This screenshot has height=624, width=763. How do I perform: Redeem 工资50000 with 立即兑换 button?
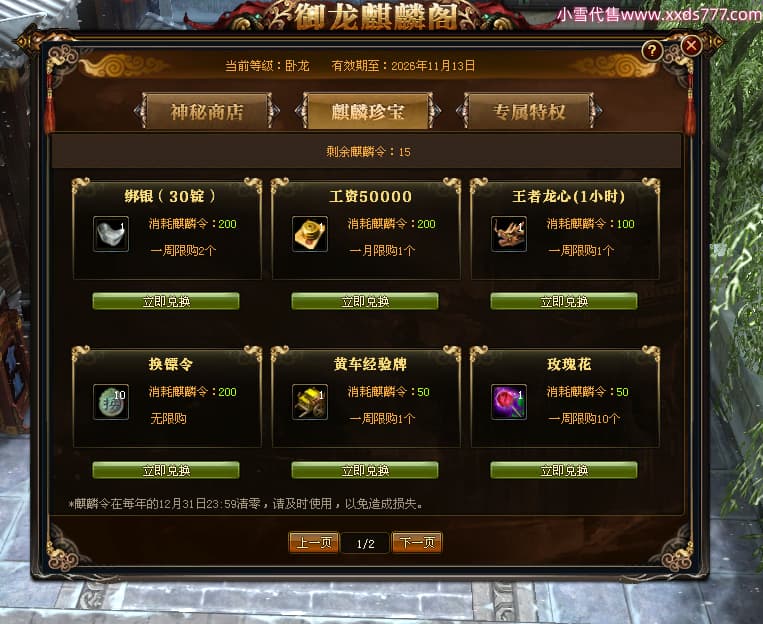[365, 301]
